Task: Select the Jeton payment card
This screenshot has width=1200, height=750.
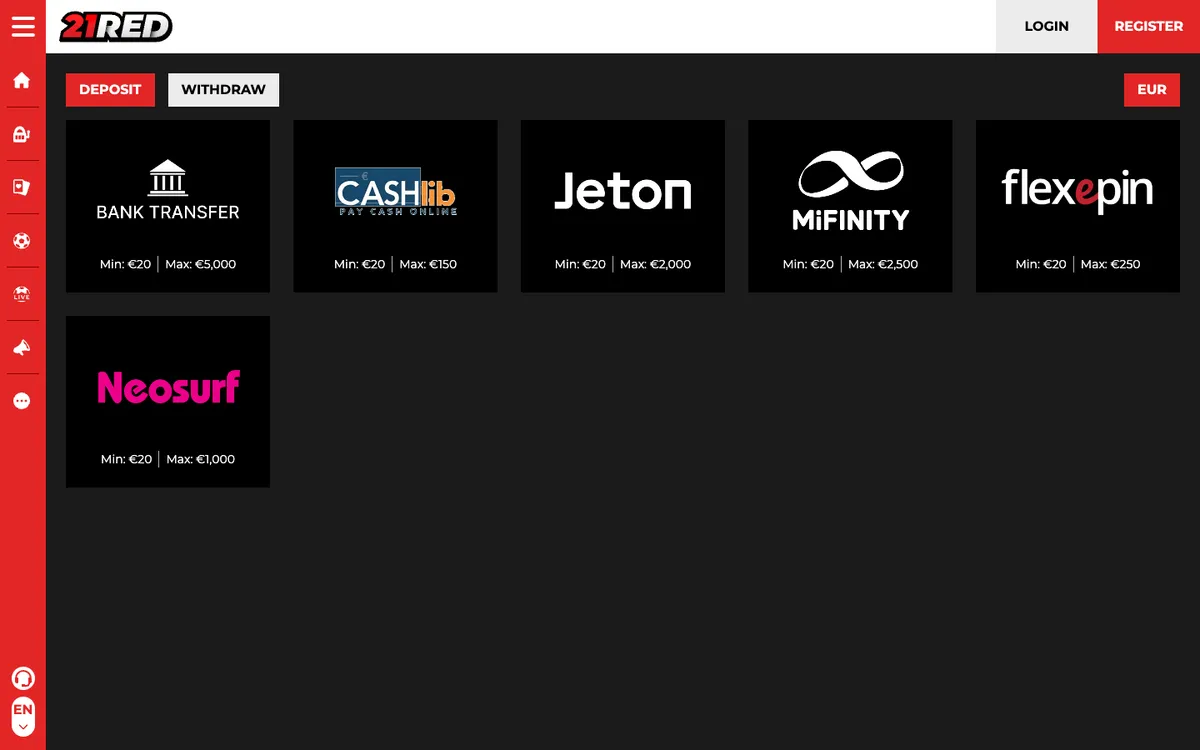Action: point(623,207)
